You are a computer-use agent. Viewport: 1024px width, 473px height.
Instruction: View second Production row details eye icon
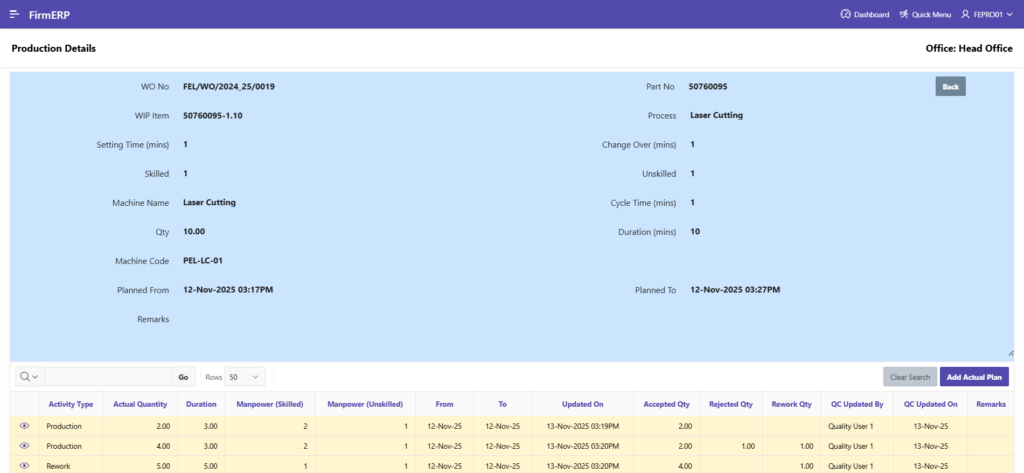tap(24, 446)
